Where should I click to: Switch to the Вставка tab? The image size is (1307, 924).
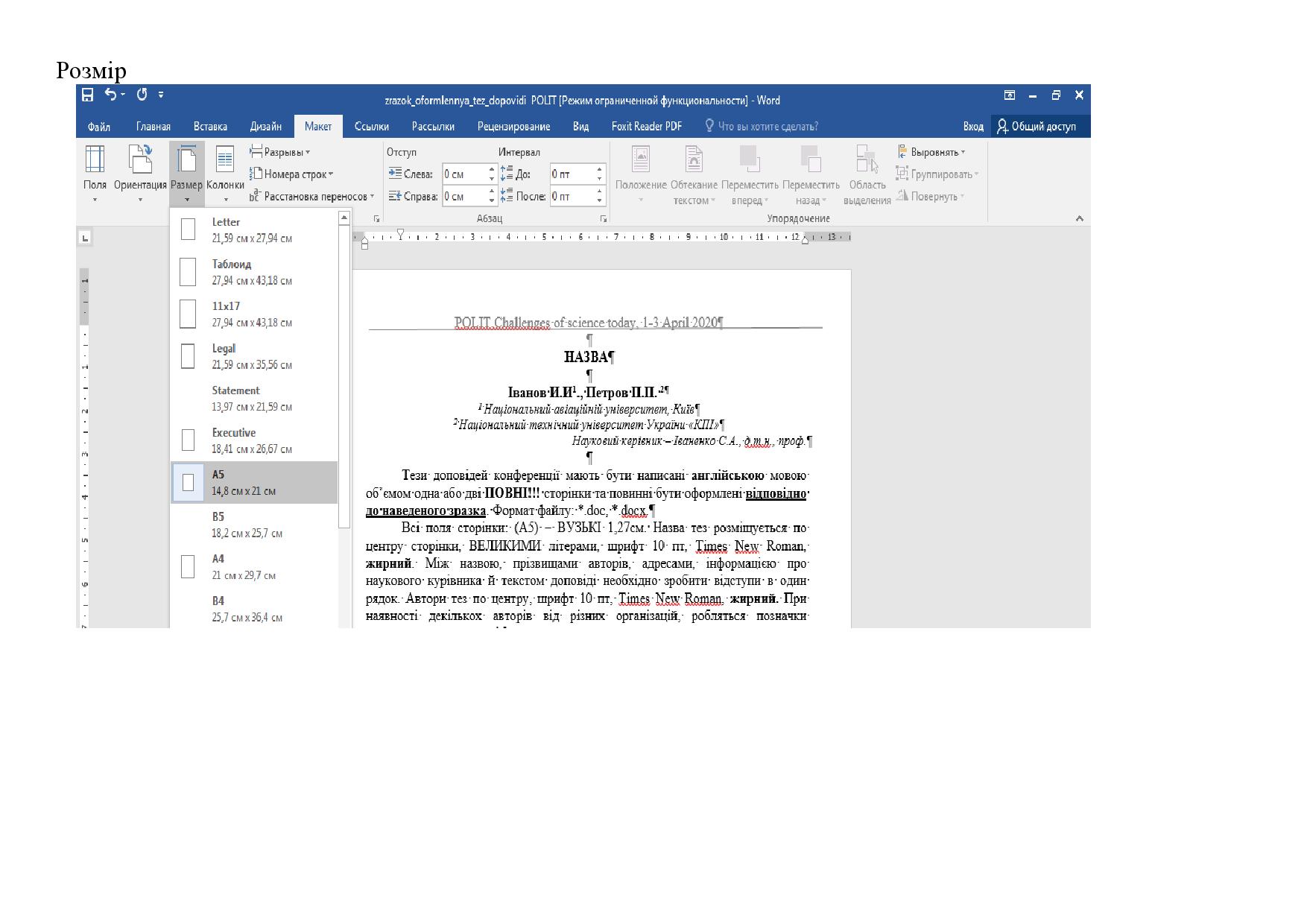[210, 127]
